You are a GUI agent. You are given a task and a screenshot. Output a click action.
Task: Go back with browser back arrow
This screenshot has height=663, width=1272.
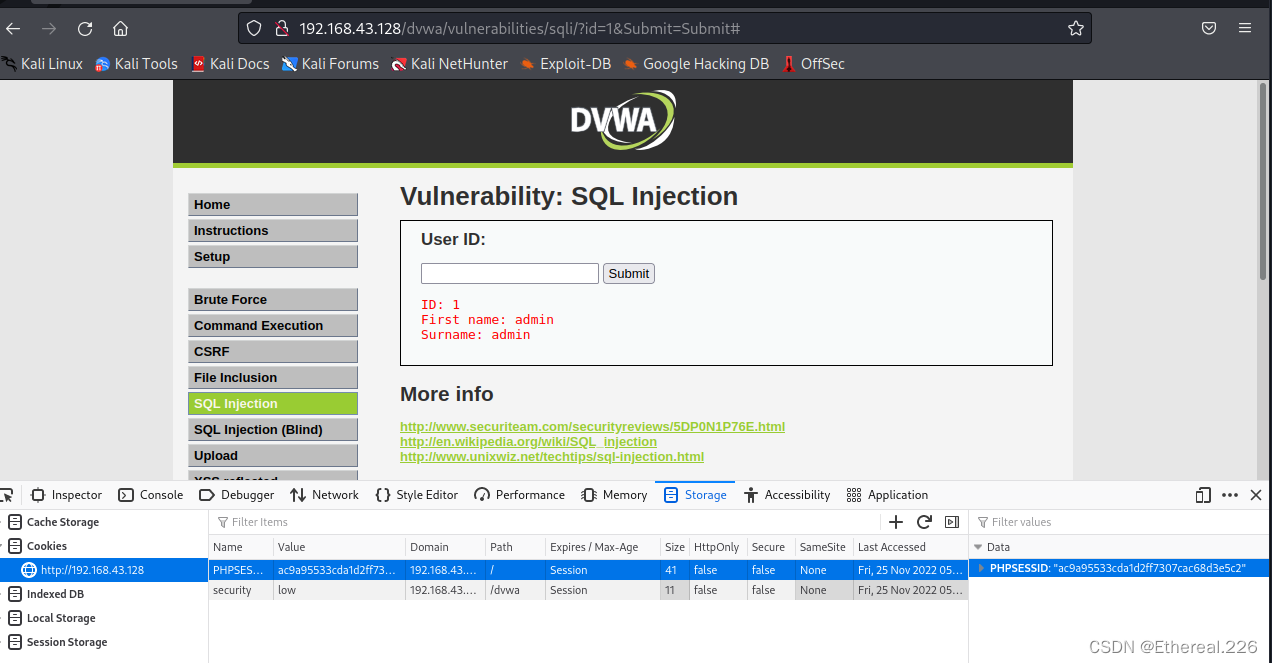coord(13,28)
